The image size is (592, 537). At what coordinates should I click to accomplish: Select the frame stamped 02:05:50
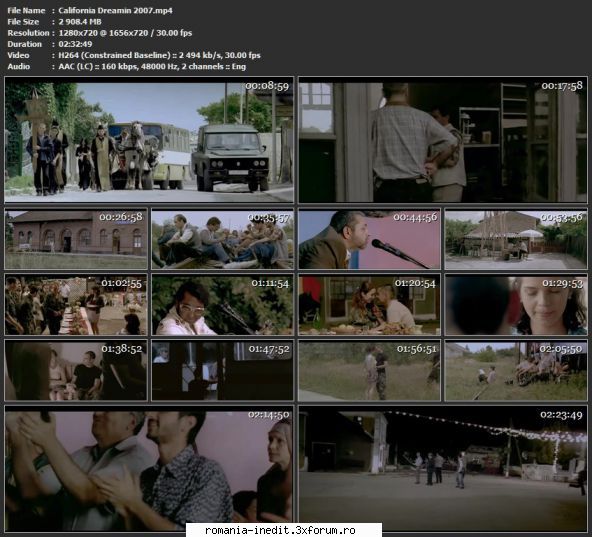pyautogui.click(x=516, y=370)
